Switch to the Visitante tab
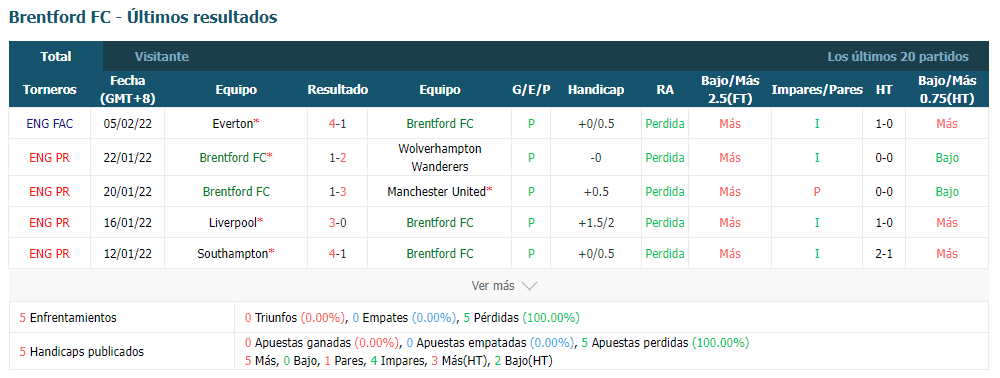This screenshot has width=1000, height=378. tap(161, 56)
